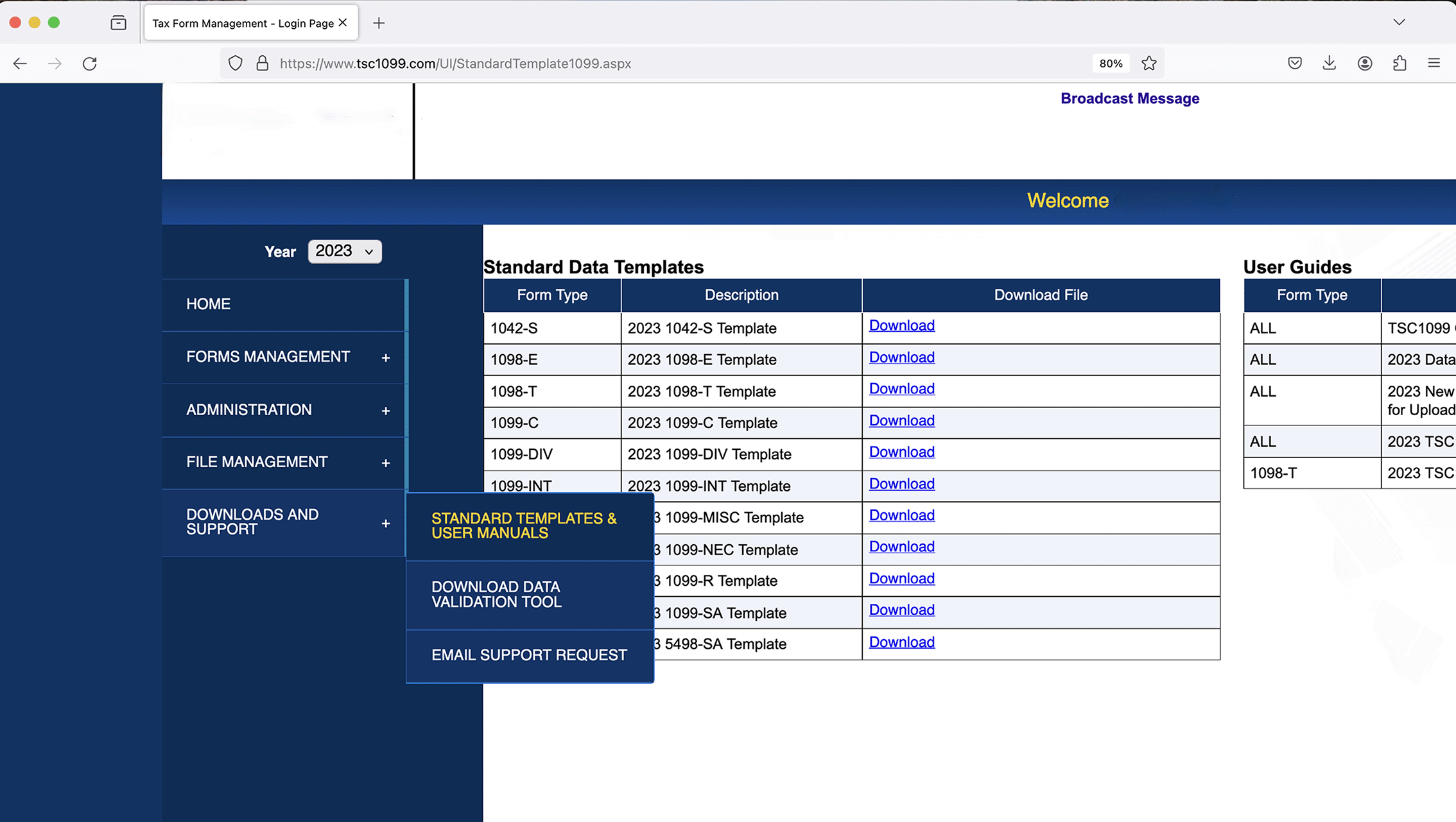This screenshot has height=822, width=1456.
Task: Download the 2023 1042-S Template
Action: [901, 325]
